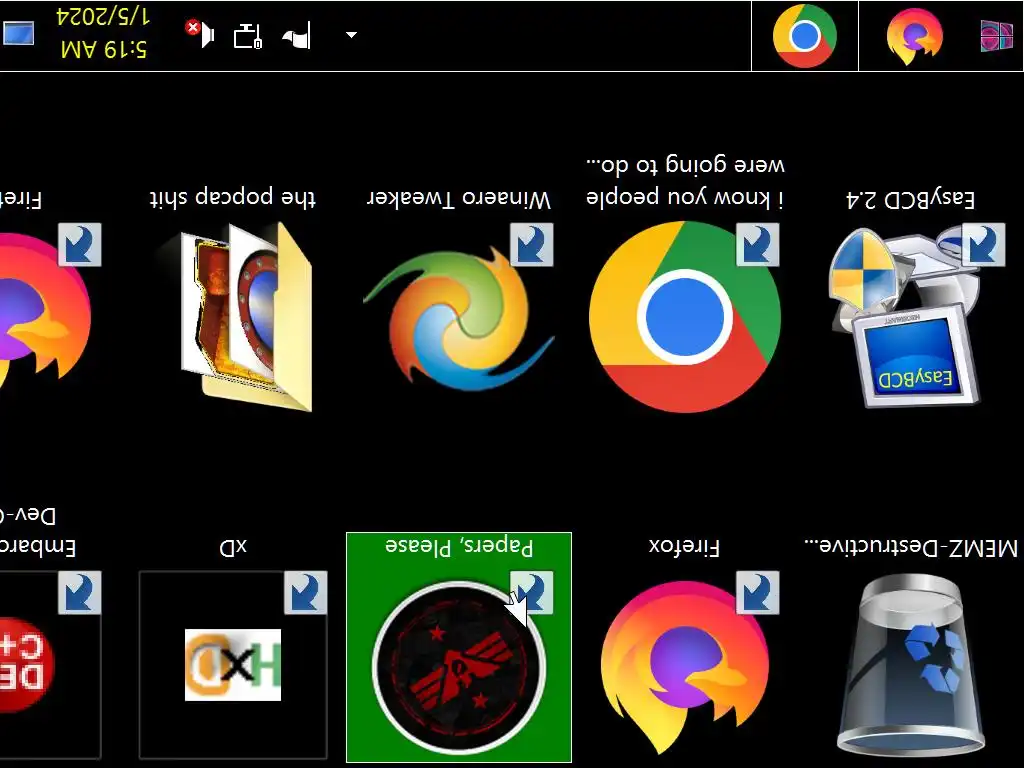Click the date 1/5/2024 in tray
The image size is (1024, 768).
tap(103, 17)
